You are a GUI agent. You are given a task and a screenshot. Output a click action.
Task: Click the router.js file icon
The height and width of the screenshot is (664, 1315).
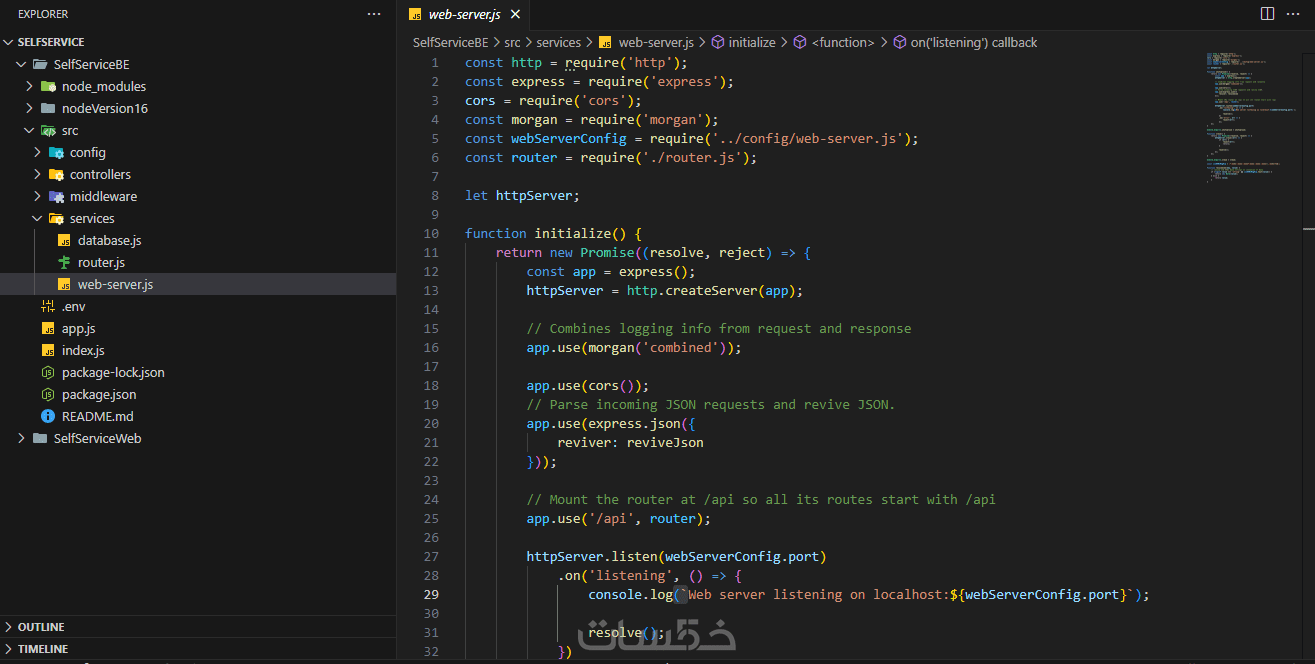coord(64,262)
